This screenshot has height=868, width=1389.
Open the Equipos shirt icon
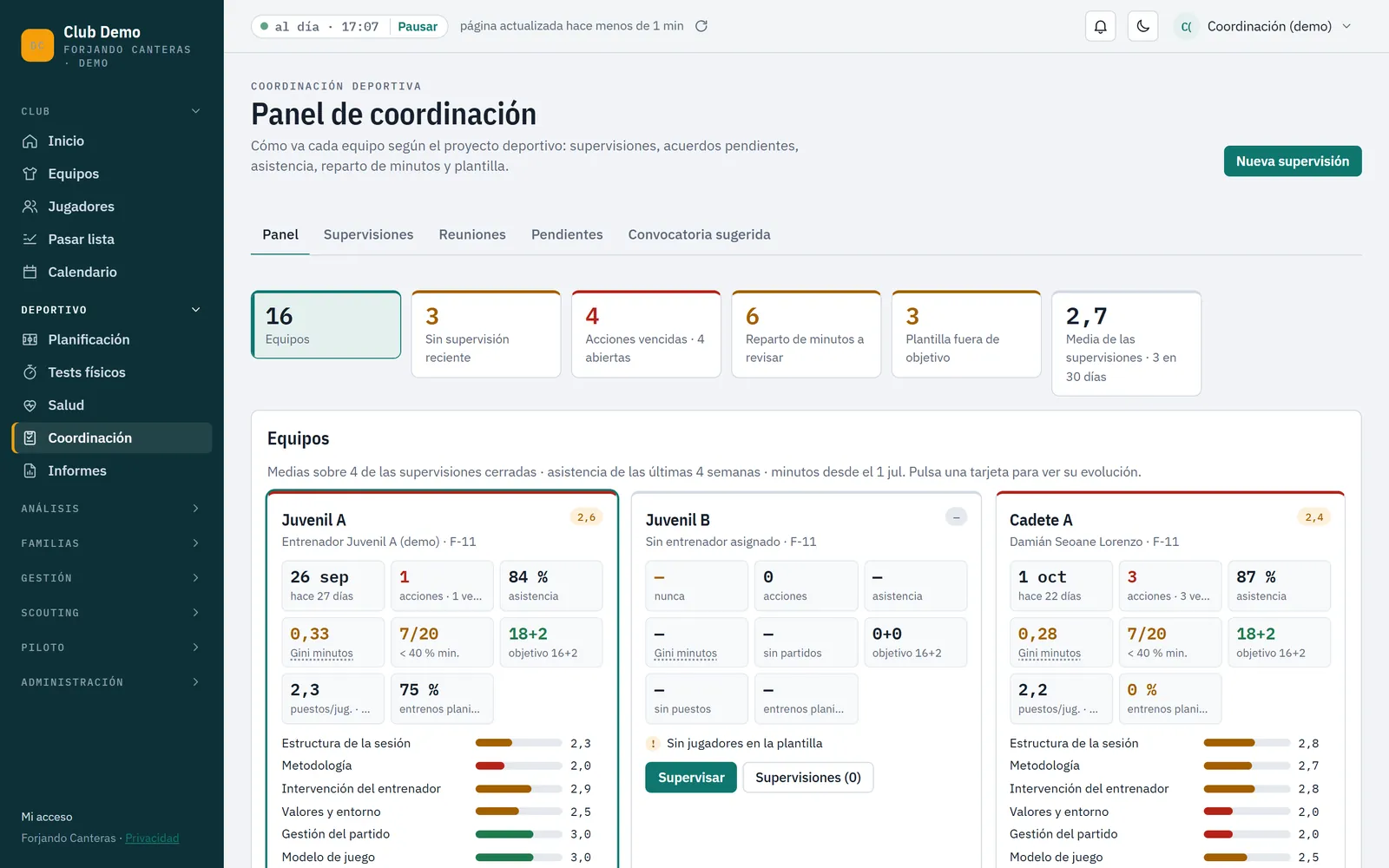pos(30,174)
